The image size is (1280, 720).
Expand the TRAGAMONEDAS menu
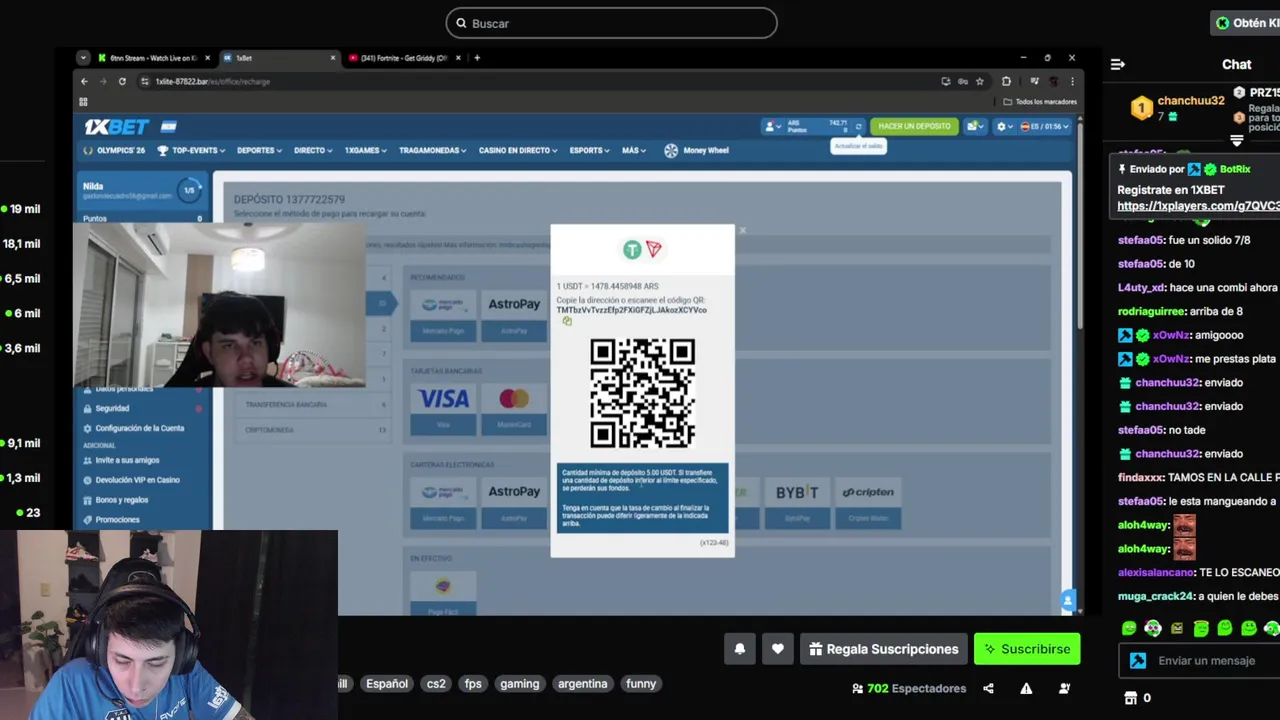pos(432,150)
